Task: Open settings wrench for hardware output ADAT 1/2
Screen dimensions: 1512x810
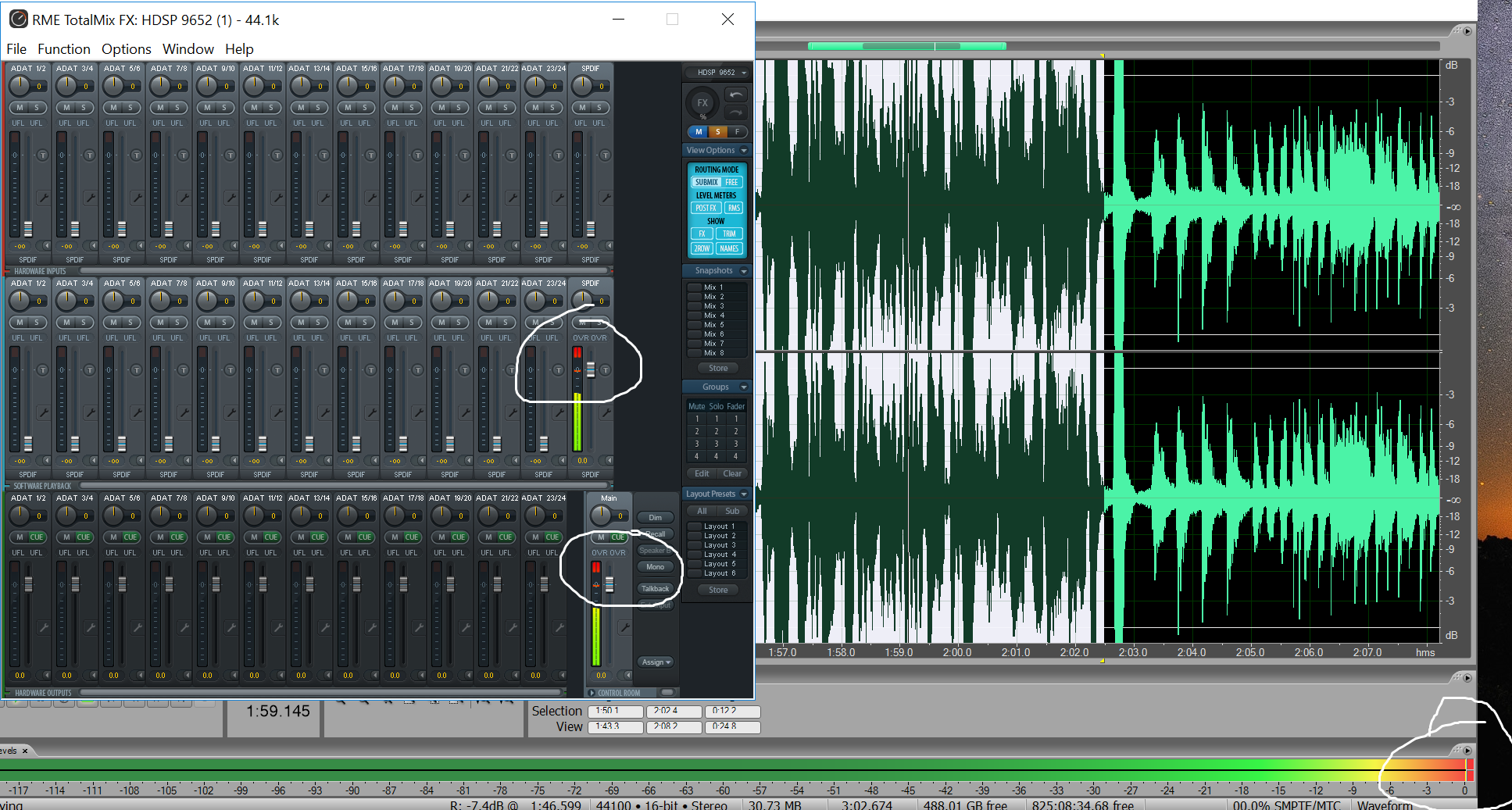Action: click(43, 627)
